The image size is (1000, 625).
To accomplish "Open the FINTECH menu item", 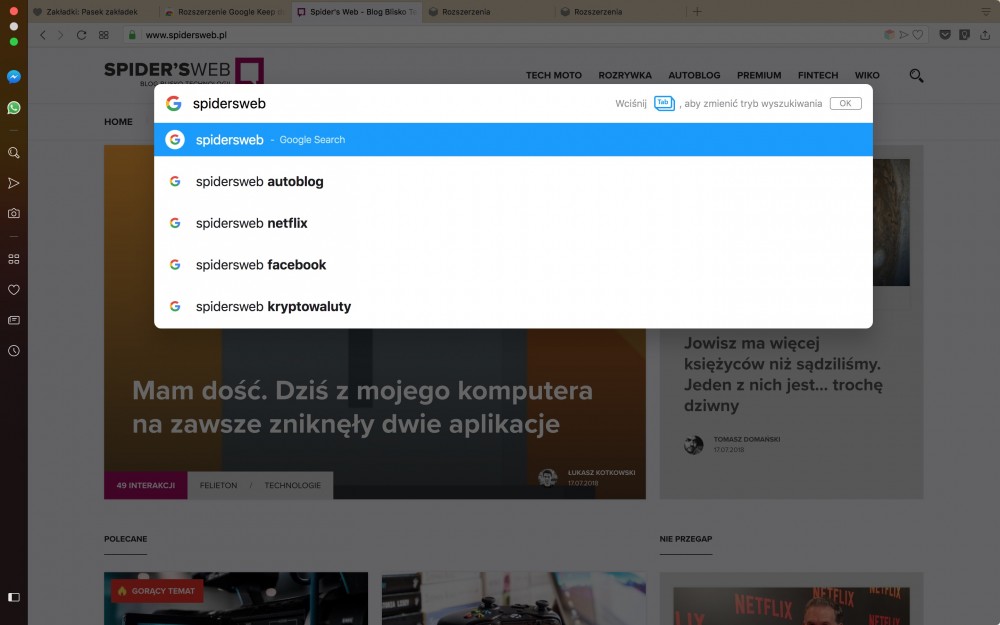I will pyautogui.click(x=818, y=75).
